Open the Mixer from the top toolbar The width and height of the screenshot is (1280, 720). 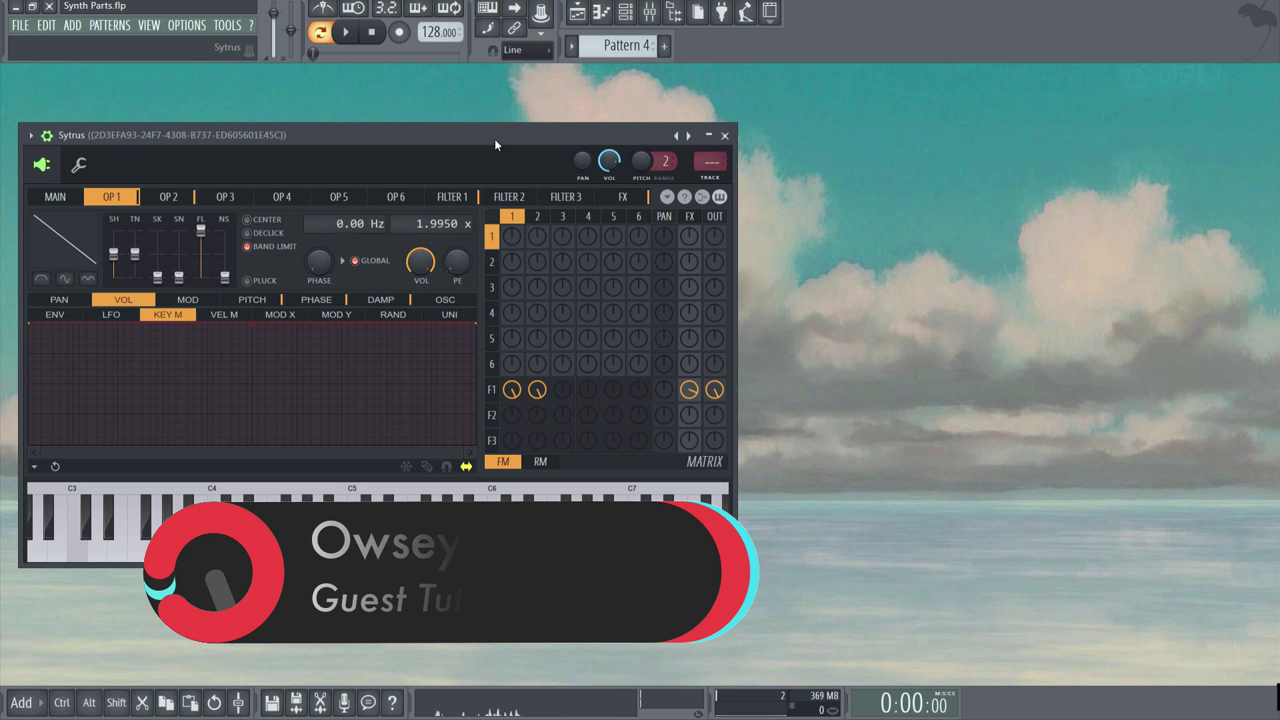(x=649, y=12)
